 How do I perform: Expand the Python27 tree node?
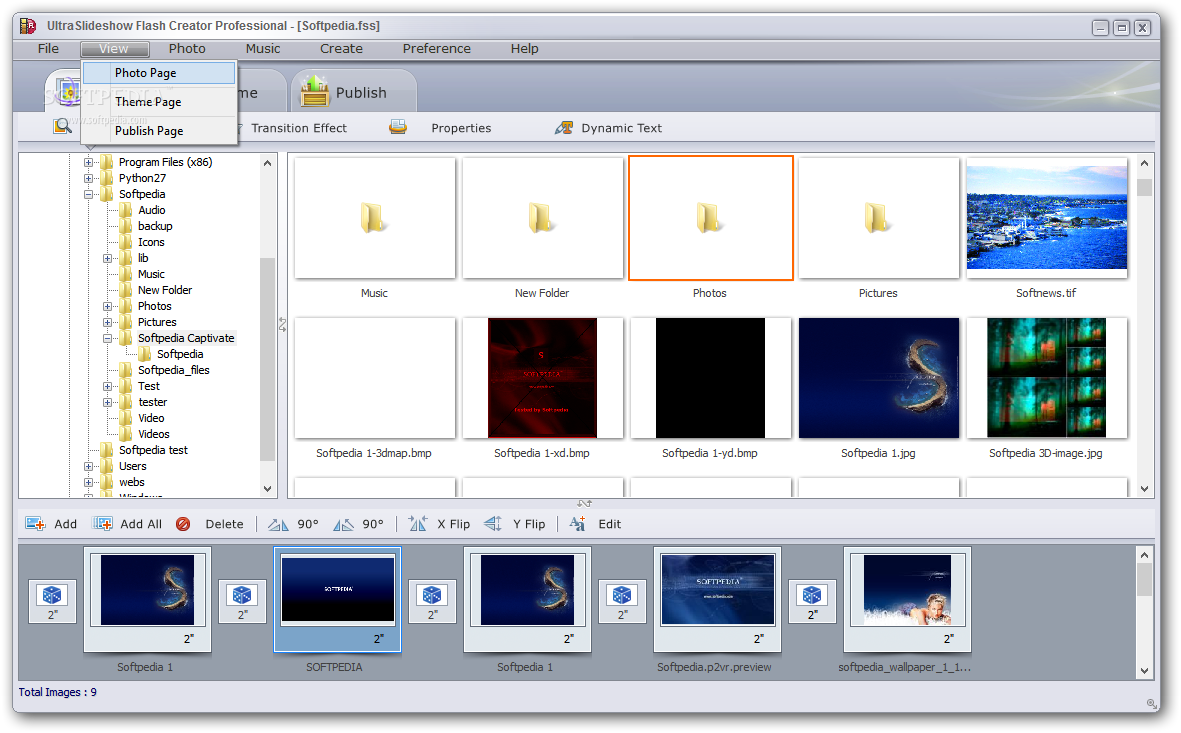(88, 179)
